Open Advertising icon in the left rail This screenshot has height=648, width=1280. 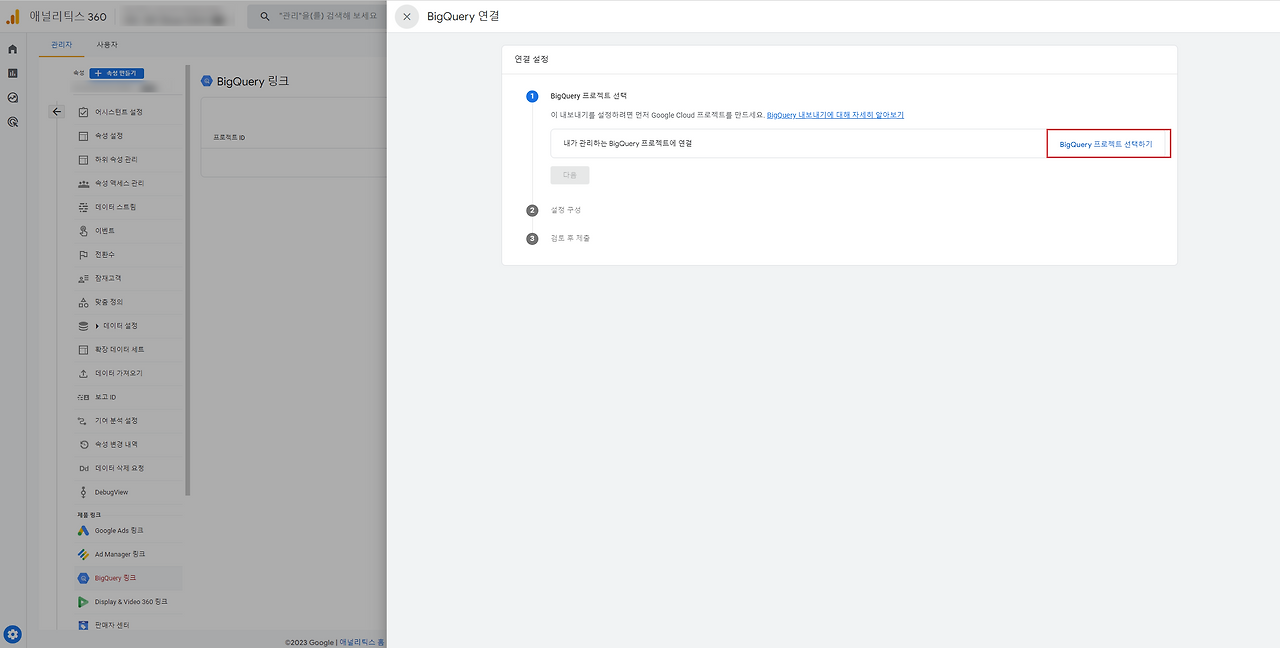[x=13, y=122]
